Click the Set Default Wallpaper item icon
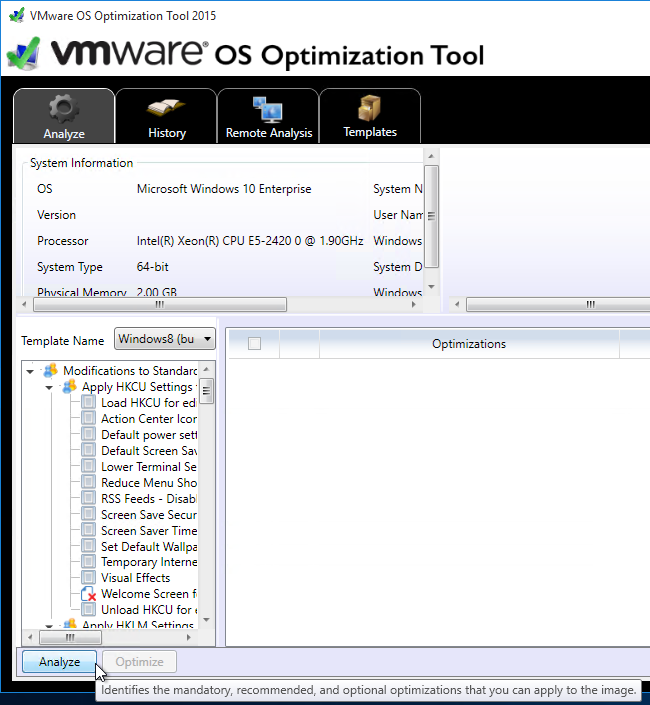This screenshot has width=650, height=705. tap(89, 546)
